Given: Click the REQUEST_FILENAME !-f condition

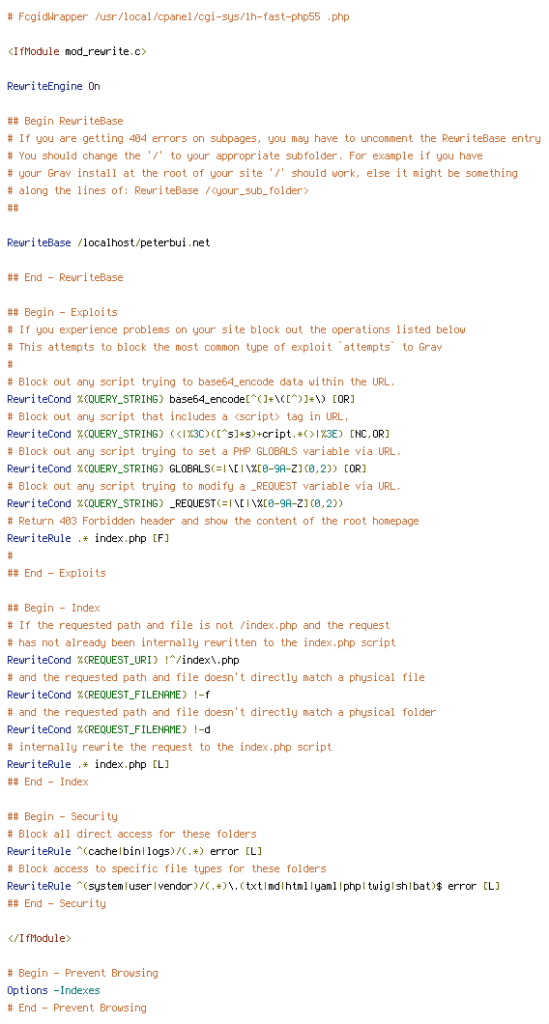Looking at the screenshot, I should (x=108, y=695).
